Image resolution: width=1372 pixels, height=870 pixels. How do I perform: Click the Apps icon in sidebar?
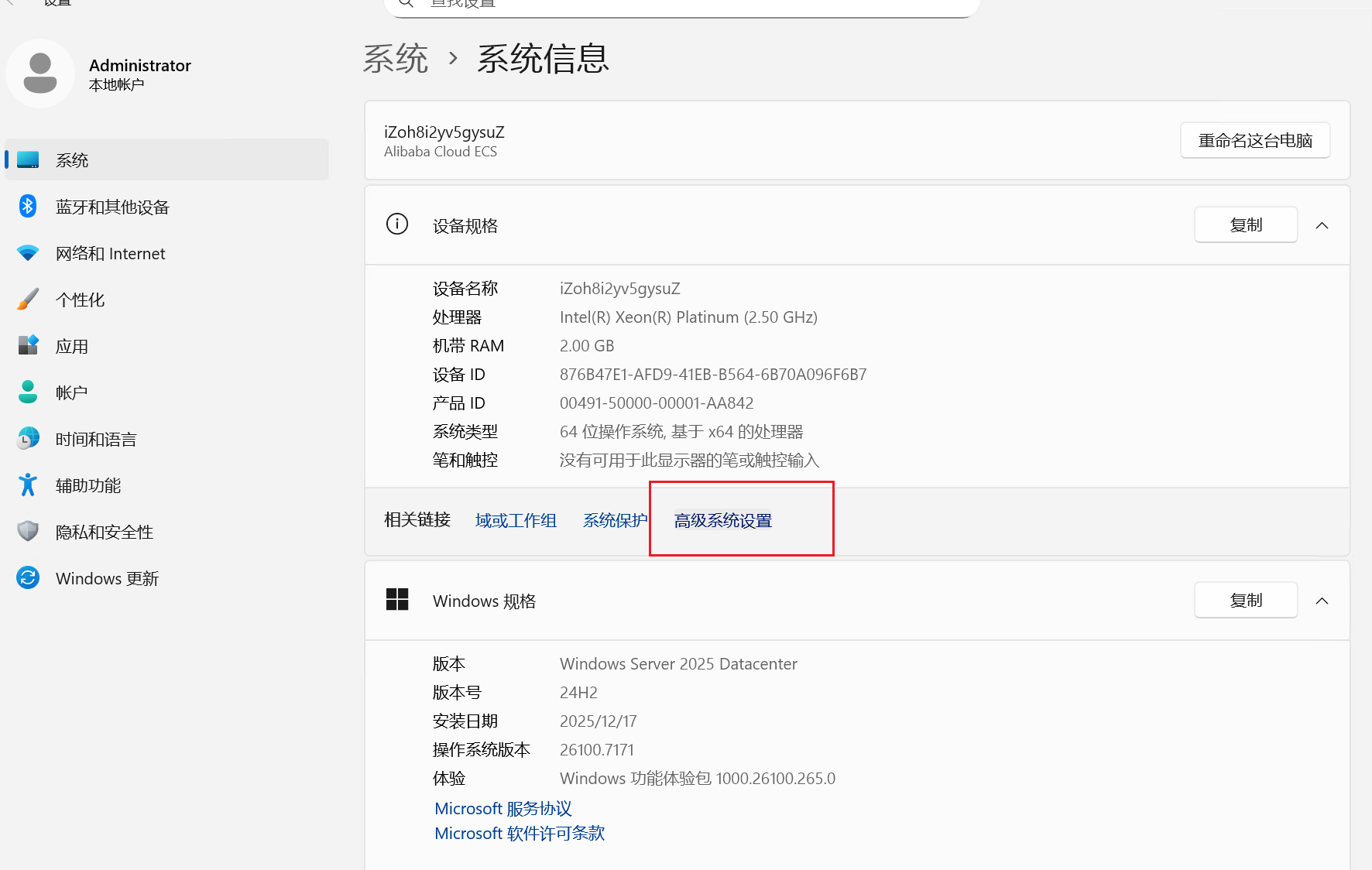tap(28, 345)
